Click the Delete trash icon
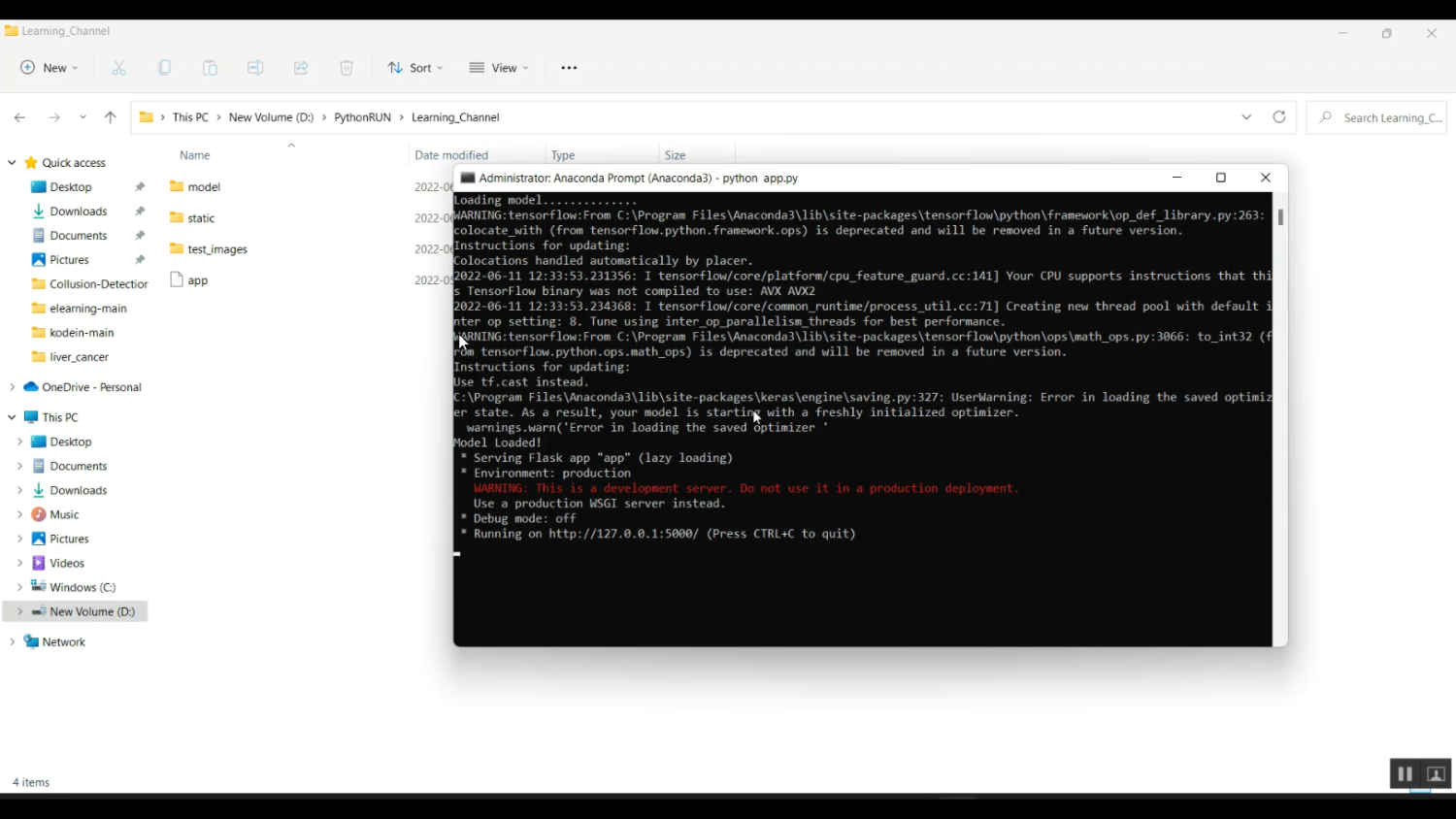 coord(347,68)
